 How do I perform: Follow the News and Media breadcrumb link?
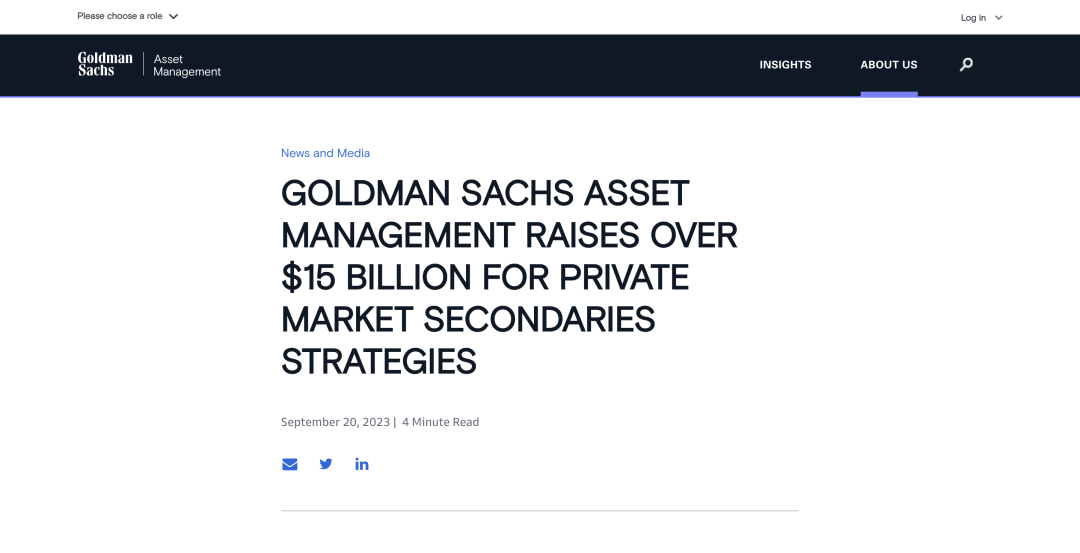[325, 153]
